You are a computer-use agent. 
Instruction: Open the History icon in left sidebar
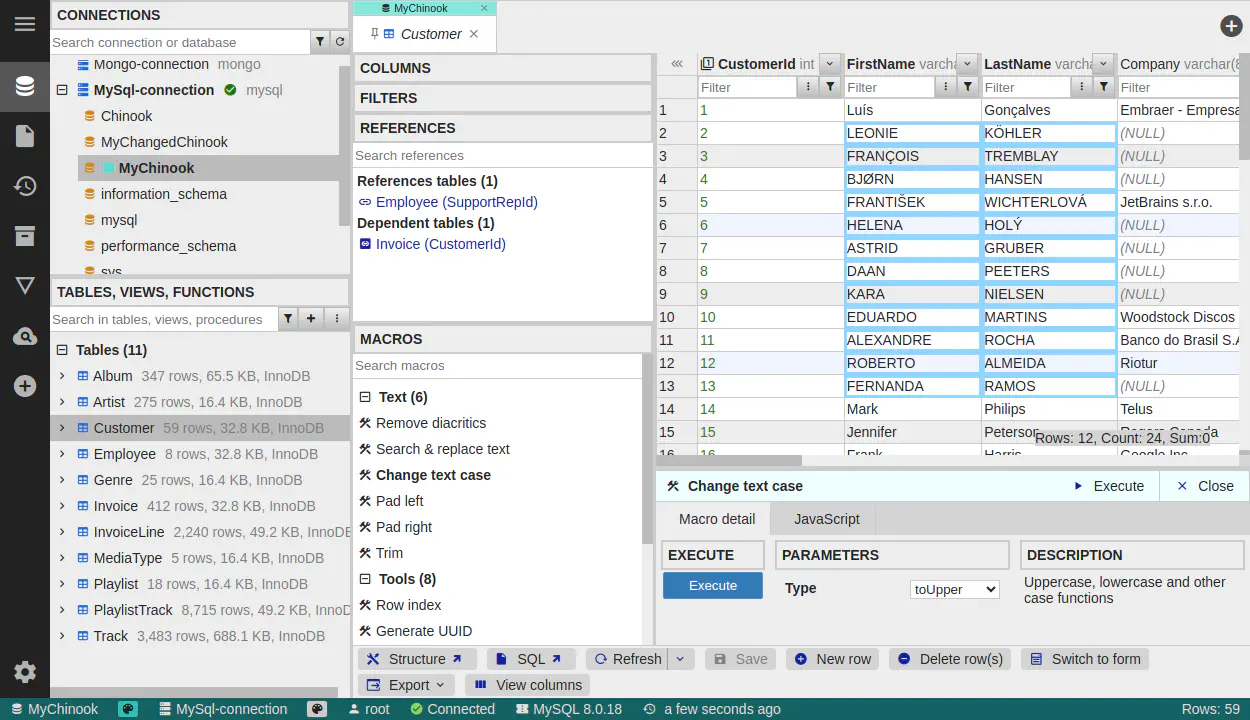[25, 186]
